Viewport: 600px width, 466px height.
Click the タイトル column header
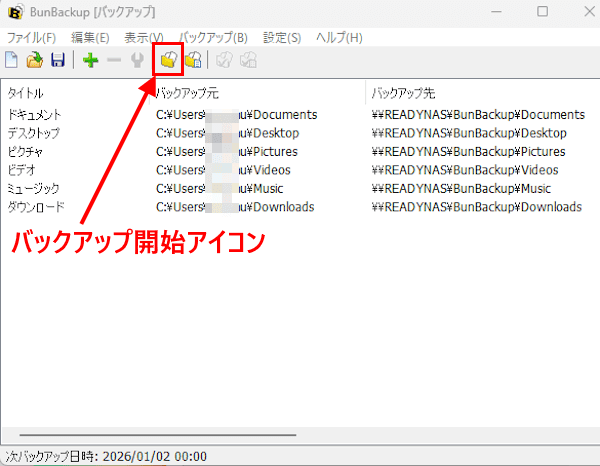(26, 93)
